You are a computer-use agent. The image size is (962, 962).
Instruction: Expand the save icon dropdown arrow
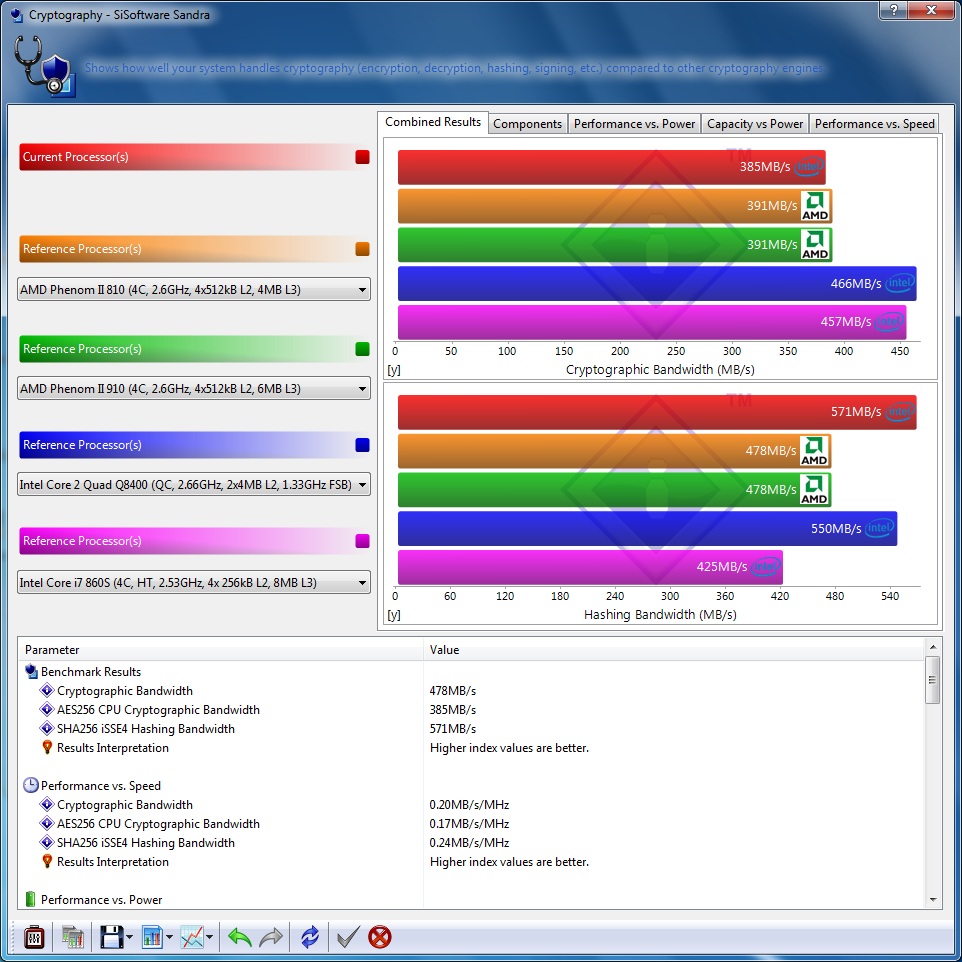click(129, 937)
